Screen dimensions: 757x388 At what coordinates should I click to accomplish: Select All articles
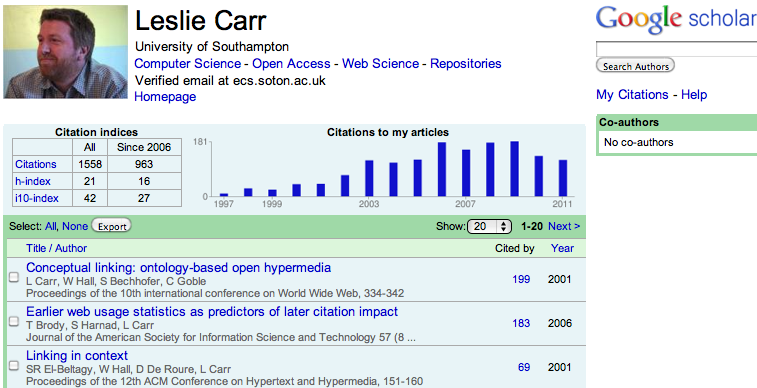coord(50,226)
